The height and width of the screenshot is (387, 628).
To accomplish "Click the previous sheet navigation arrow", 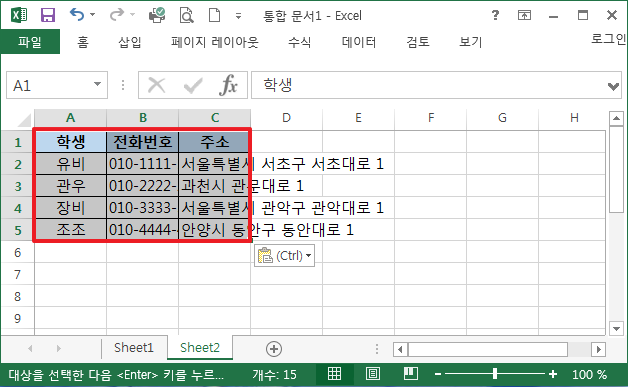I will click(x=30, y=349).
